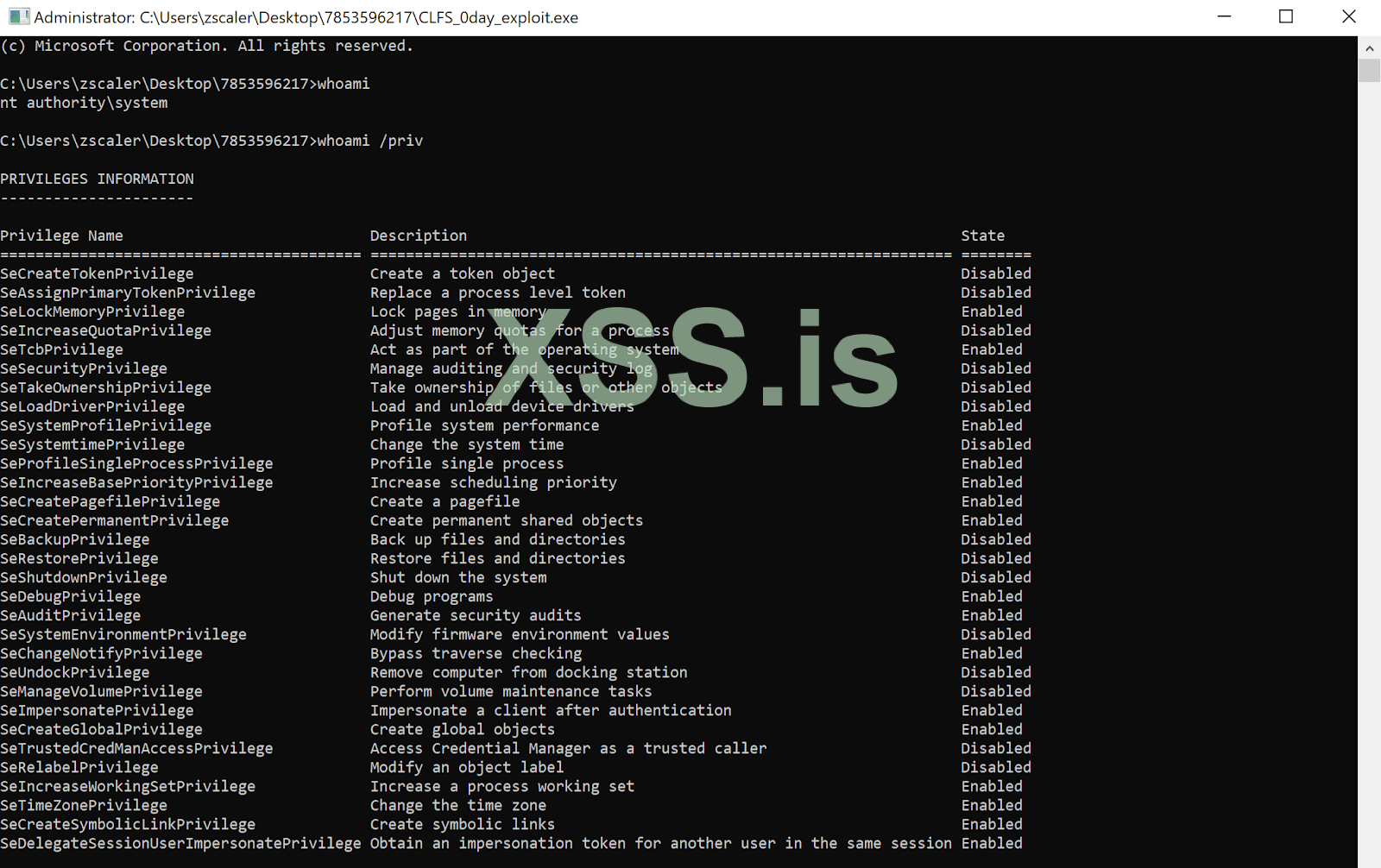Image resolution: width=1381 pixels, height=868 pixels.
Task: Select the SeAuditPrivilege entry
Action: 70,615
